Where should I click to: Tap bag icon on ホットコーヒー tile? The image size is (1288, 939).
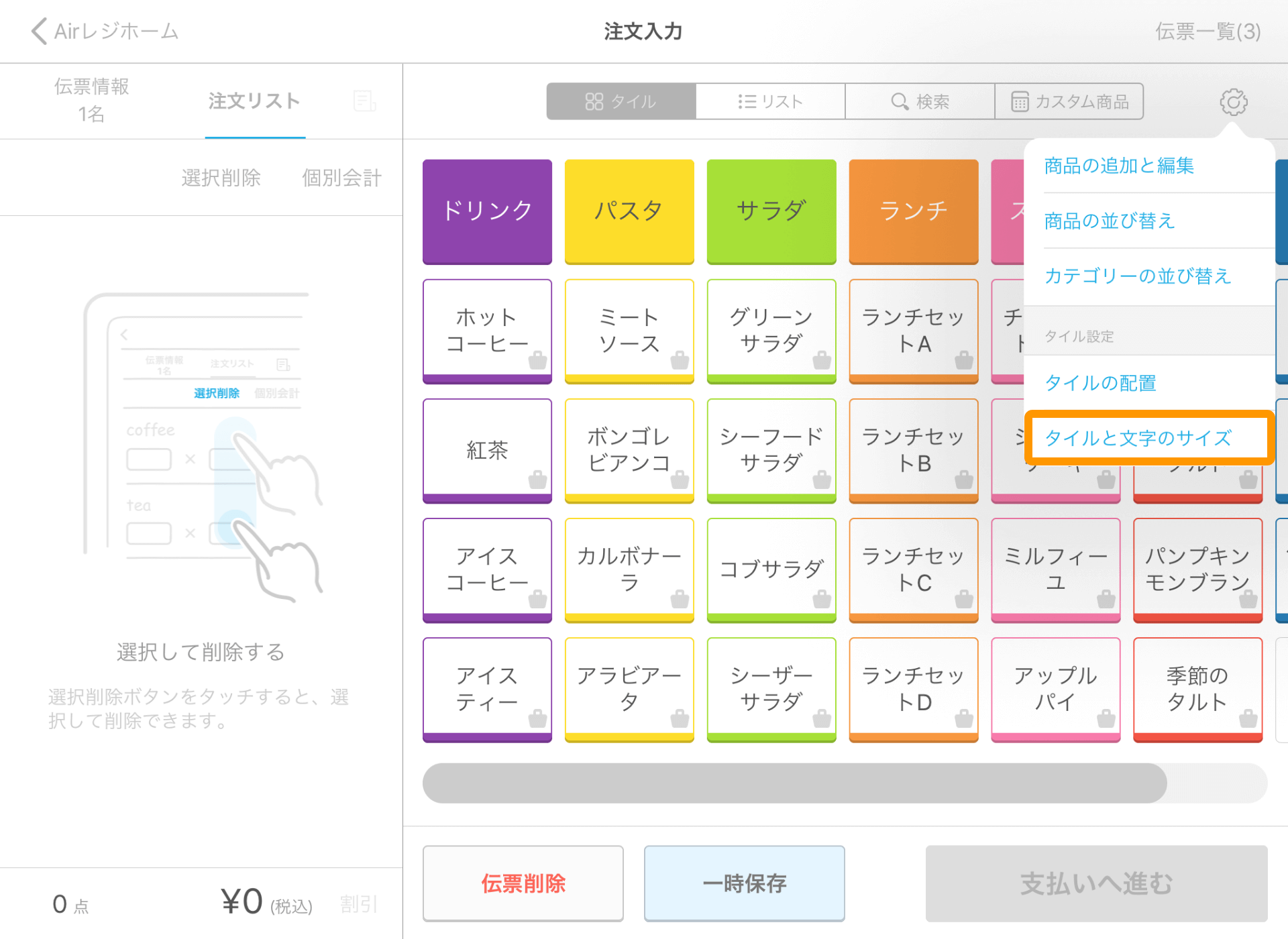point(537,360)
